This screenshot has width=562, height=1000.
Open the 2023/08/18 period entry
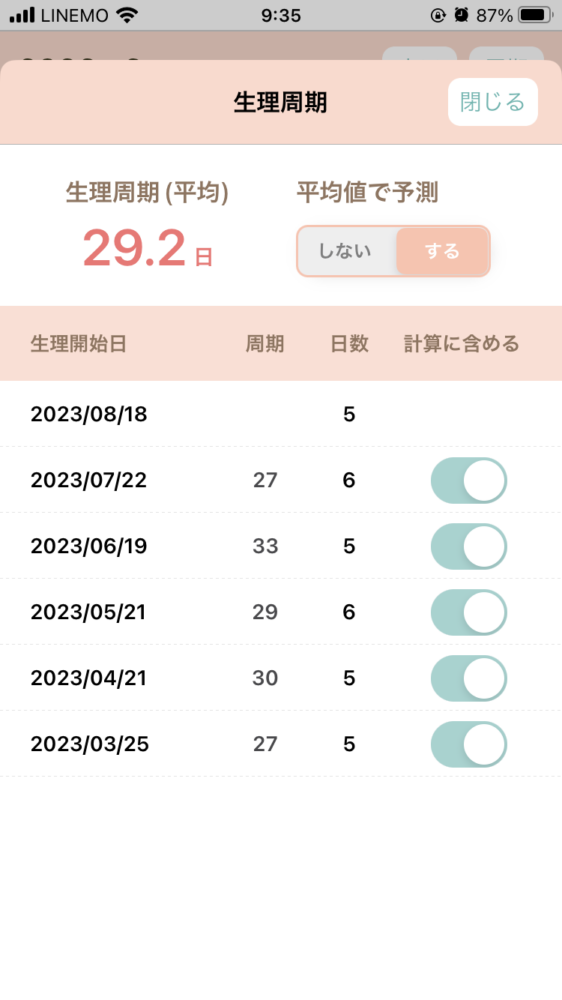click(x=281, y=415)
